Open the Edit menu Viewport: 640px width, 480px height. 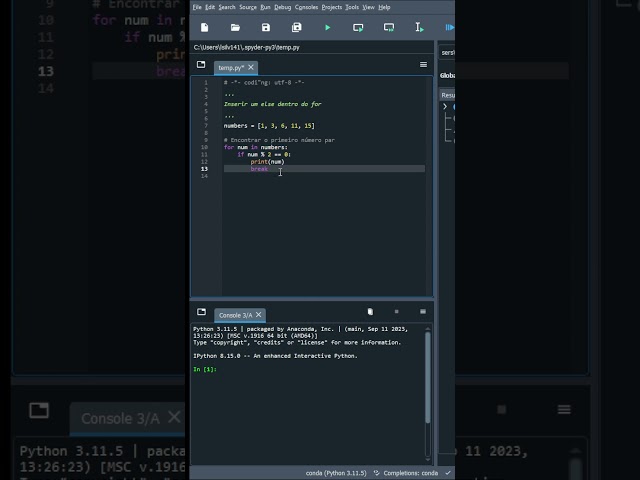[210, 7]
